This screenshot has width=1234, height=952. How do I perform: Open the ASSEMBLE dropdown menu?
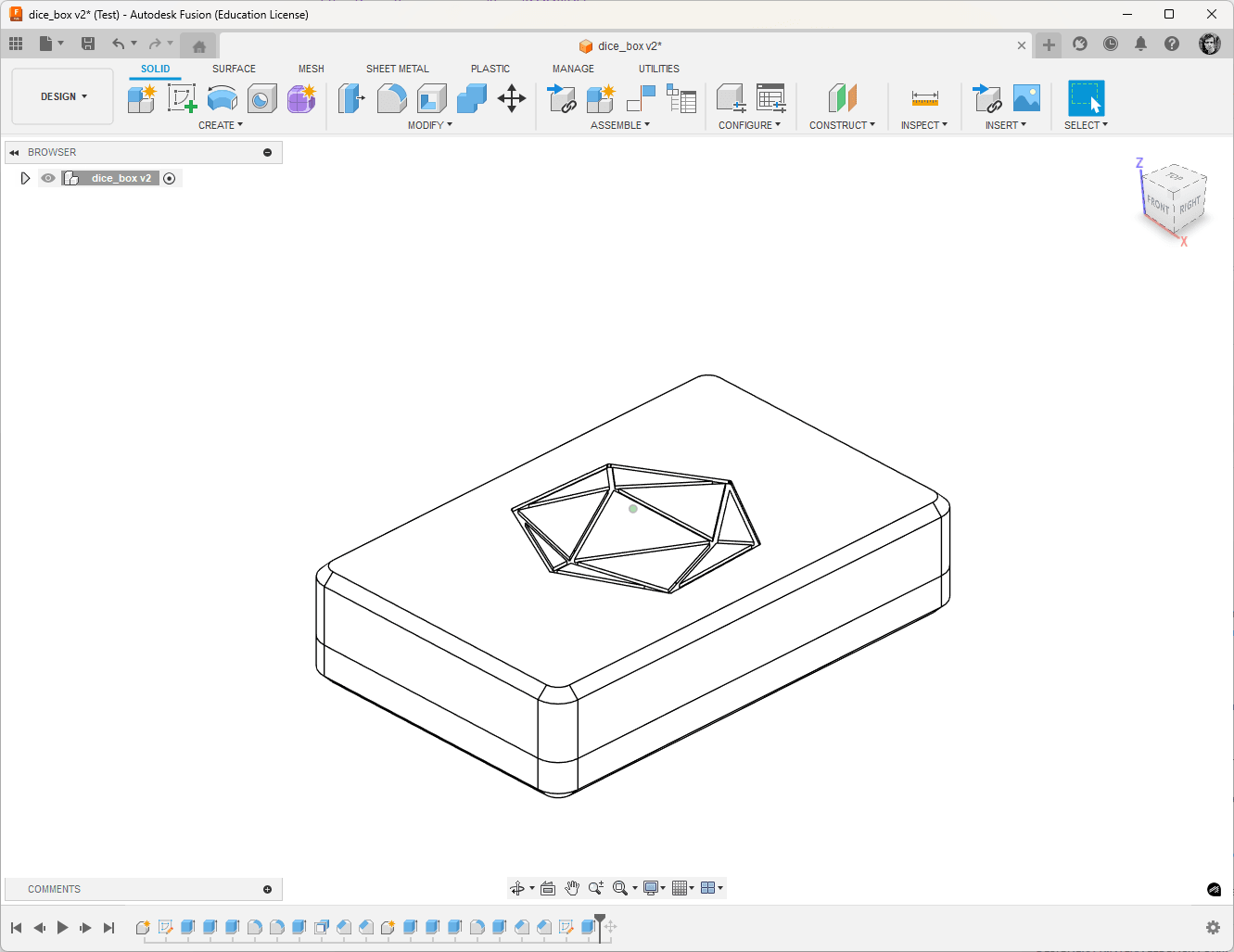coord(620,125)
